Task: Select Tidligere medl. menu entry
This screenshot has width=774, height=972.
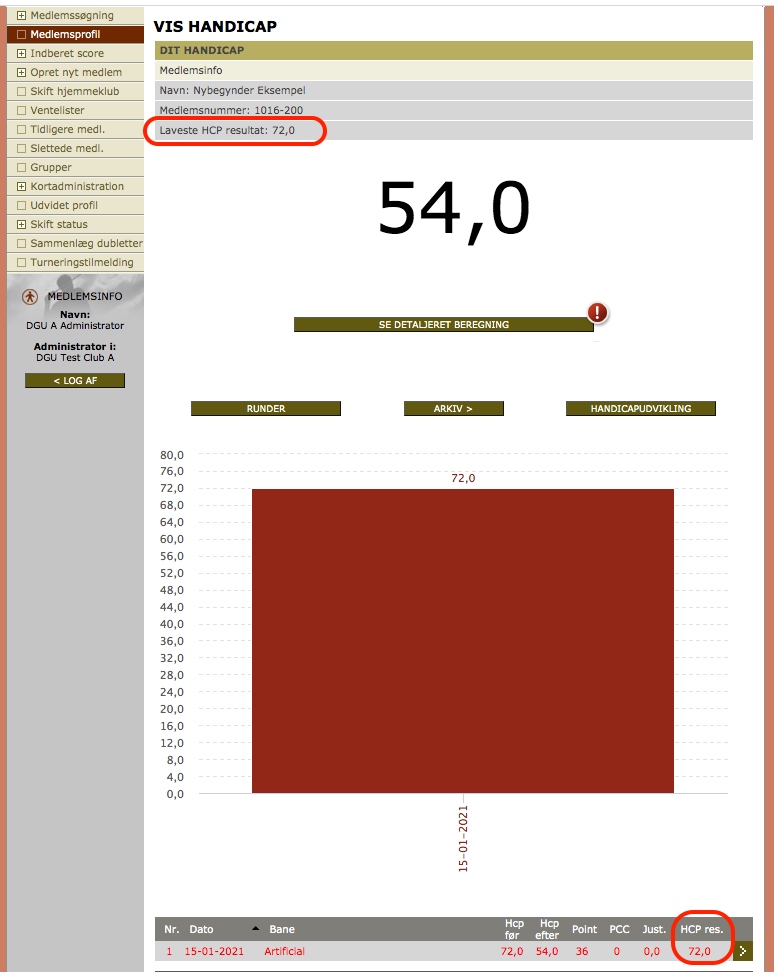Action: pyautogui.click(x=67, y=129)
